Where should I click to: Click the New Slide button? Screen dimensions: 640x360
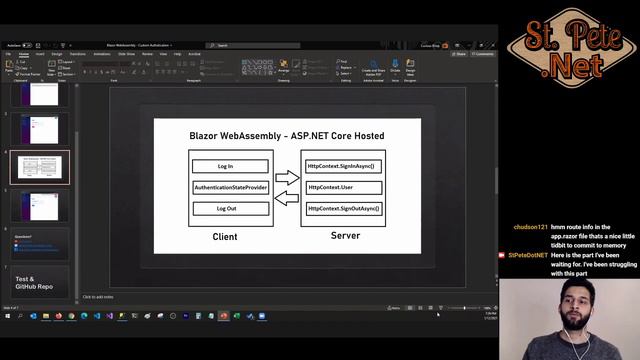click(51, 68)
